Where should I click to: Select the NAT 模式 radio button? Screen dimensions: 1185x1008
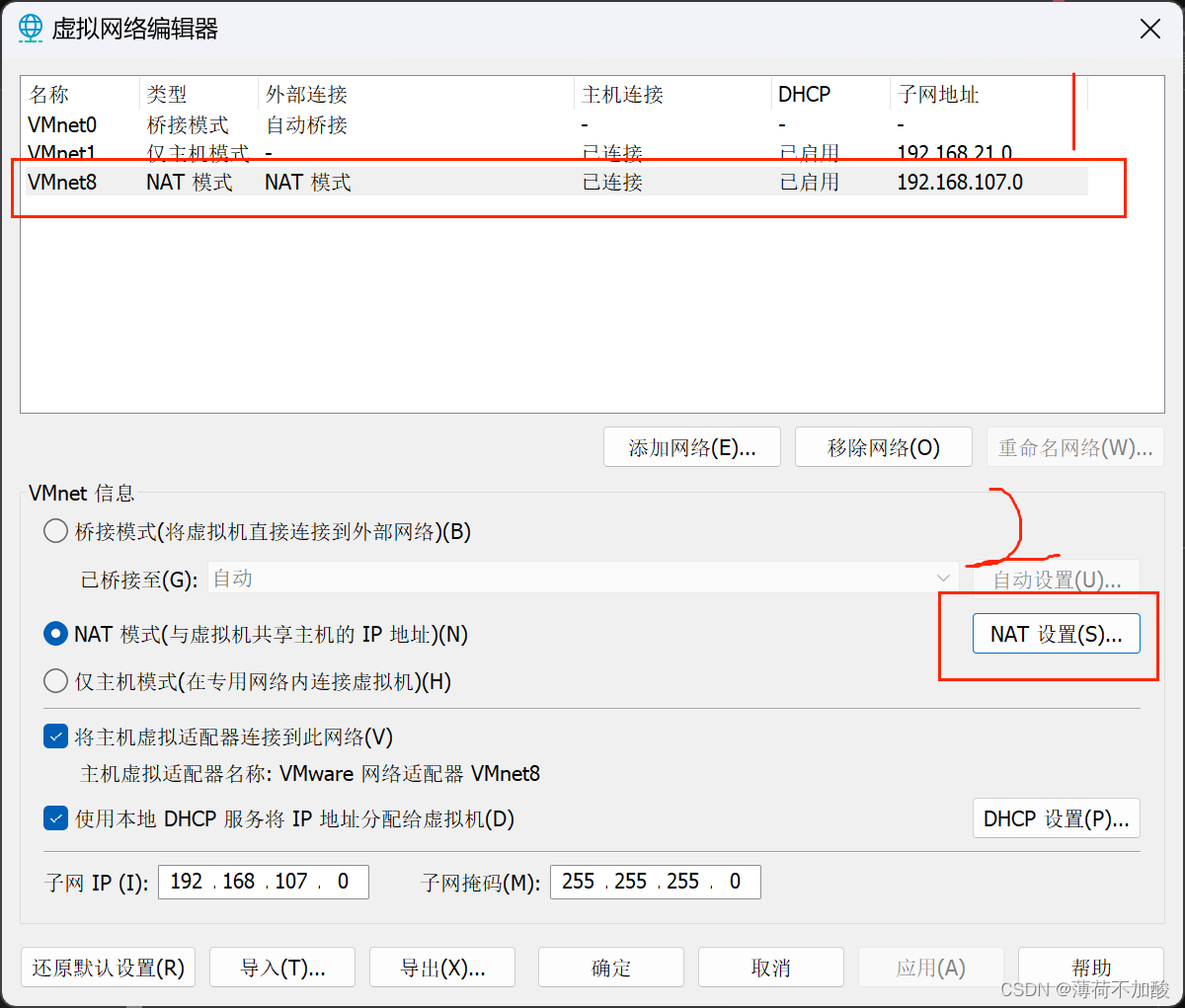tap(56, 634)
